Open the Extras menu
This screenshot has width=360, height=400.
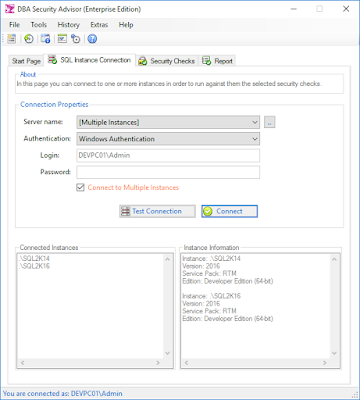99,25
